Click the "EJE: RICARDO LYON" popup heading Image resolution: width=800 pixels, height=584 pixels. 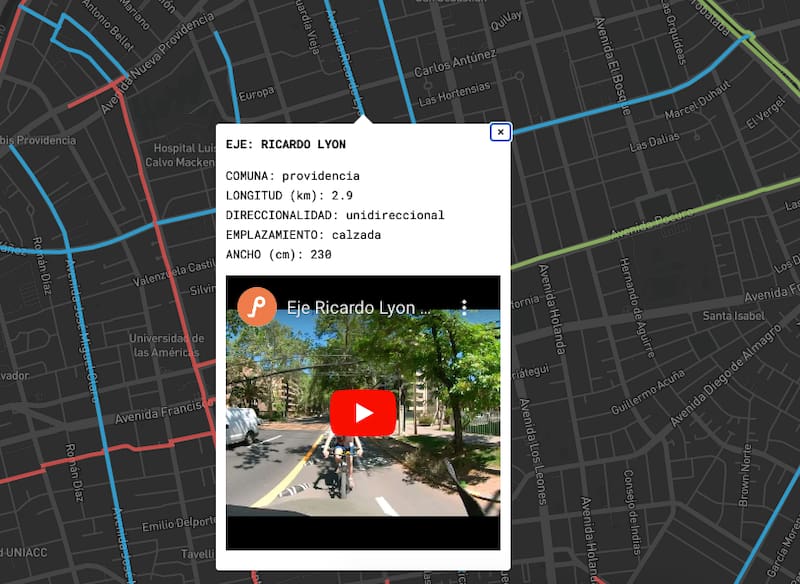coord(285,145)
